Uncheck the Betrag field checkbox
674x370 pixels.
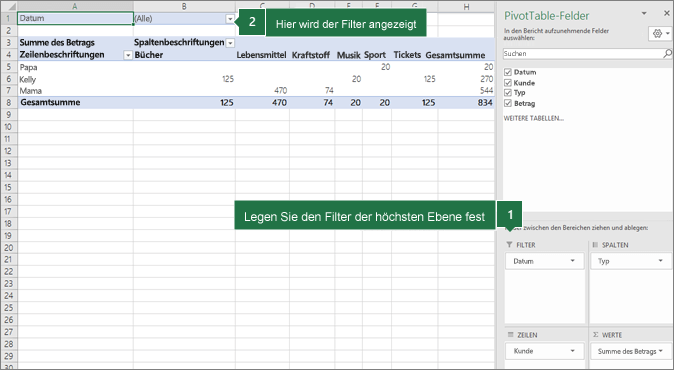tap(508, 103)
